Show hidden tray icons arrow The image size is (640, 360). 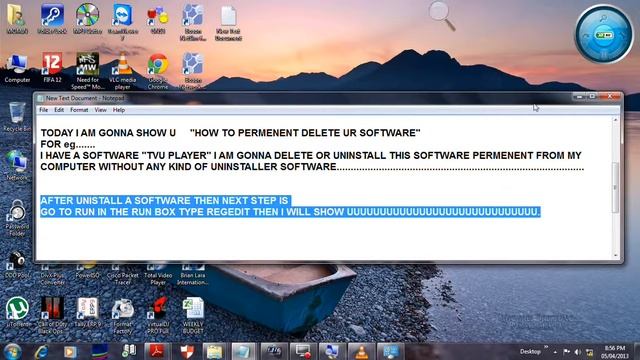555,352
